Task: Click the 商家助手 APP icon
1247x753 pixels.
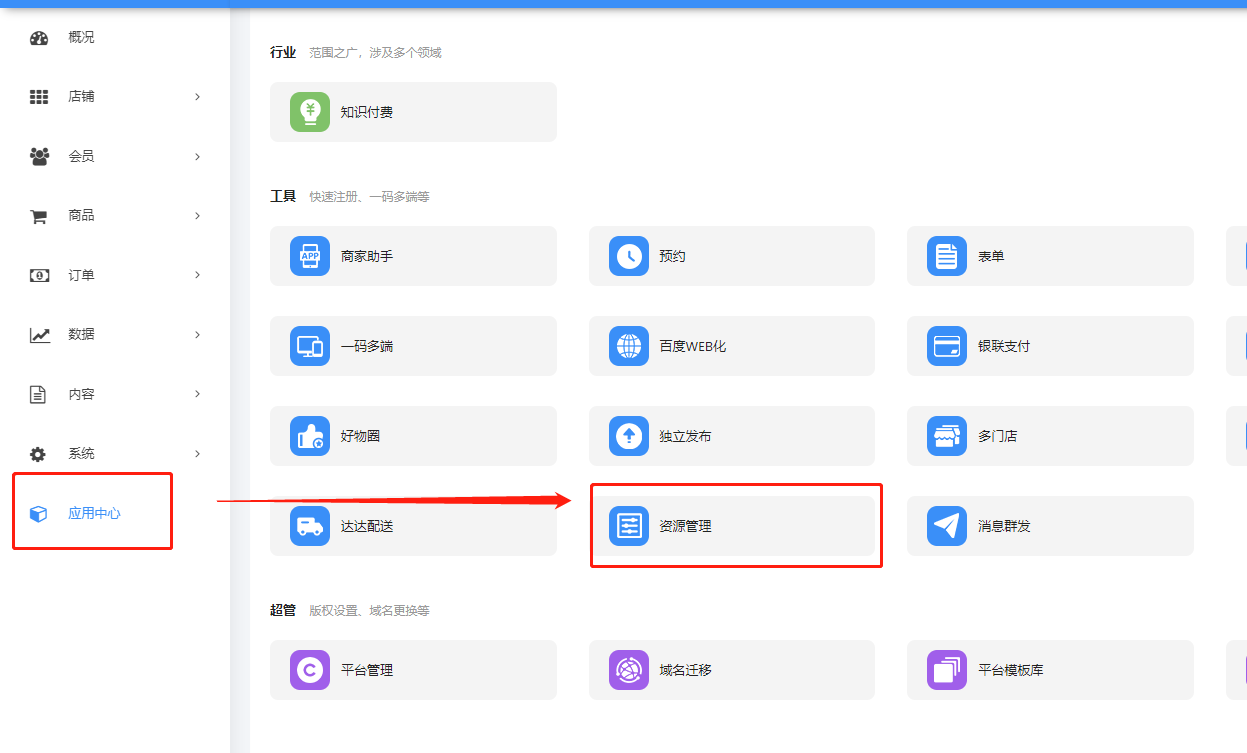Action: 310,256
